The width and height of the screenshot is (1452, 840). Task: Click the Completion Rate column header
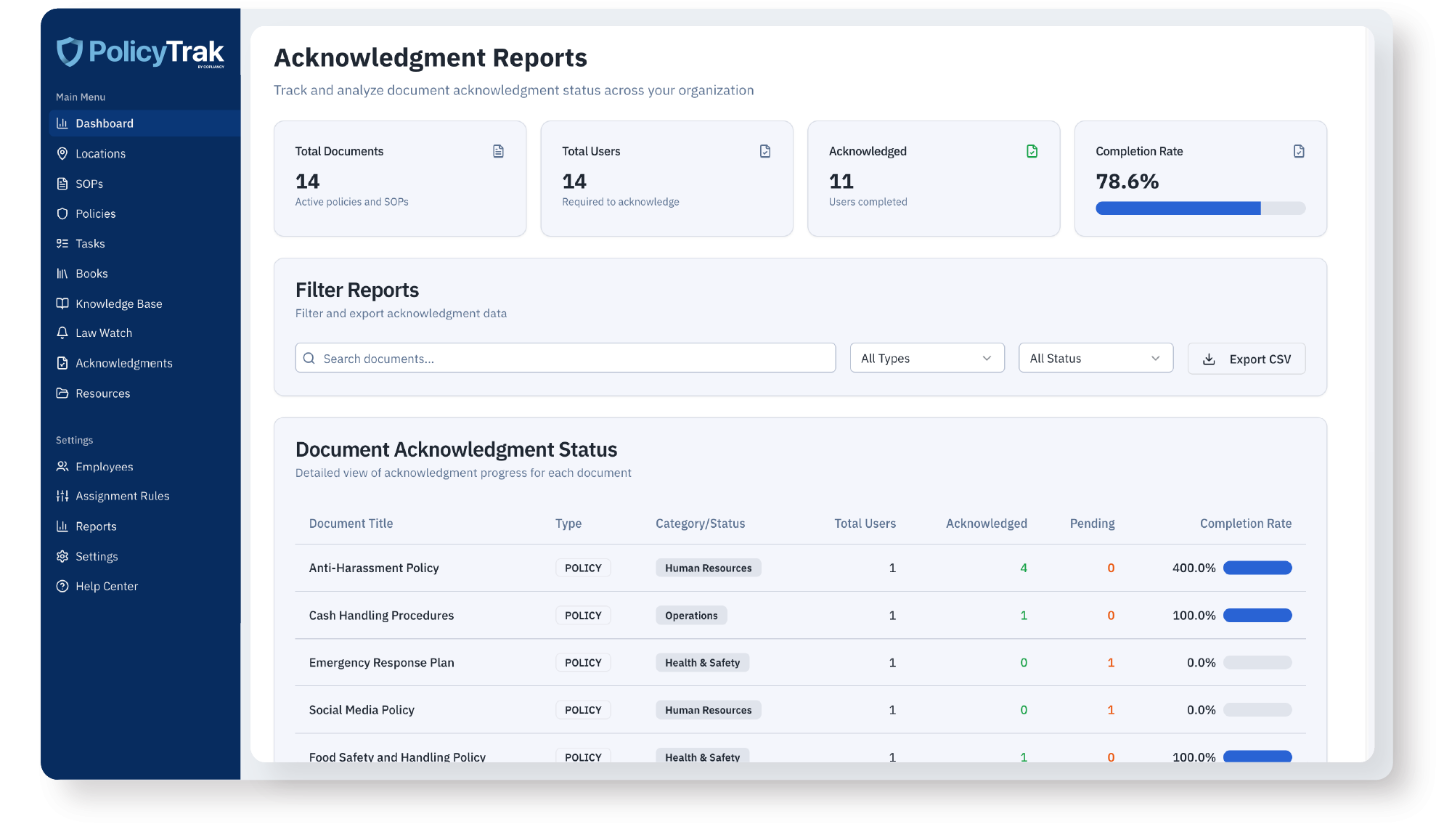(x=1245, y=523)
